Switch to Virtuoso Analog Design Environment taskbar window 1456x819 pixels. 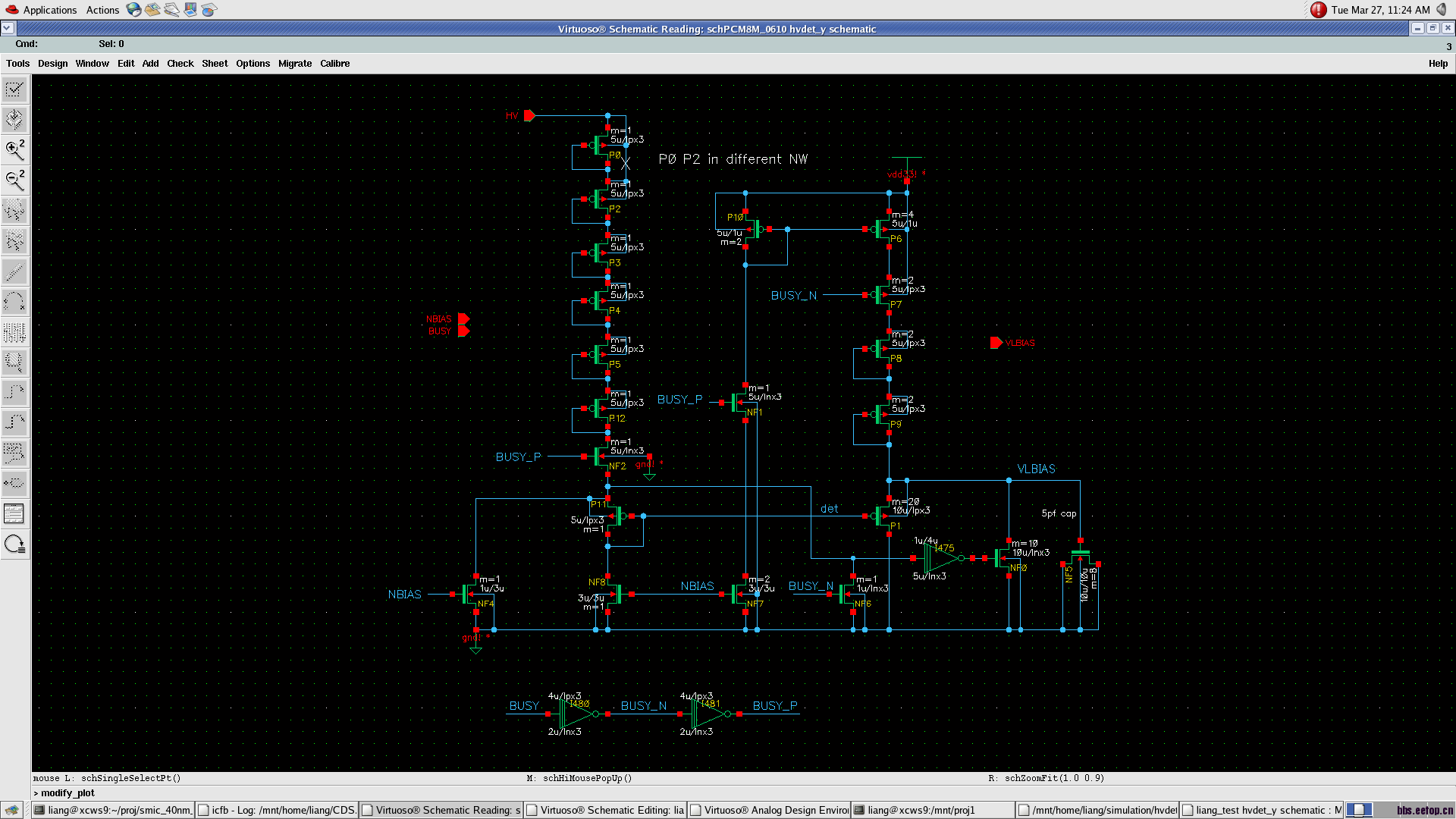pos(770,810)
